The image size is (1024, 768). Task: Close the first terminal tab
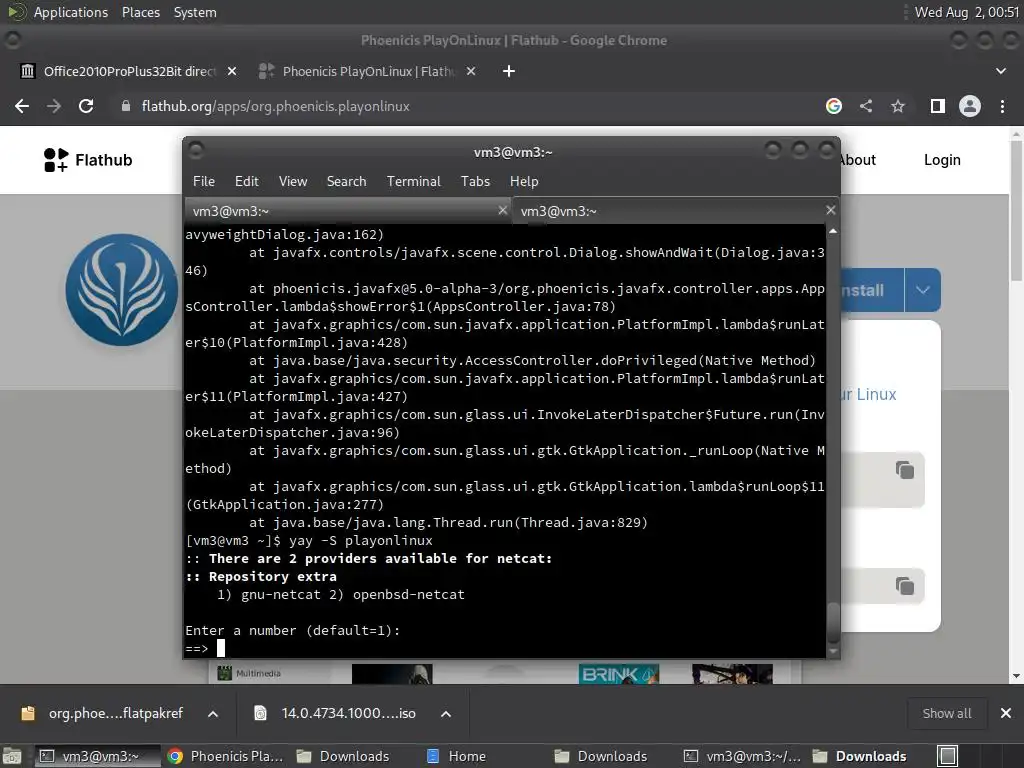pyautogui.click(x=502, y=210)
